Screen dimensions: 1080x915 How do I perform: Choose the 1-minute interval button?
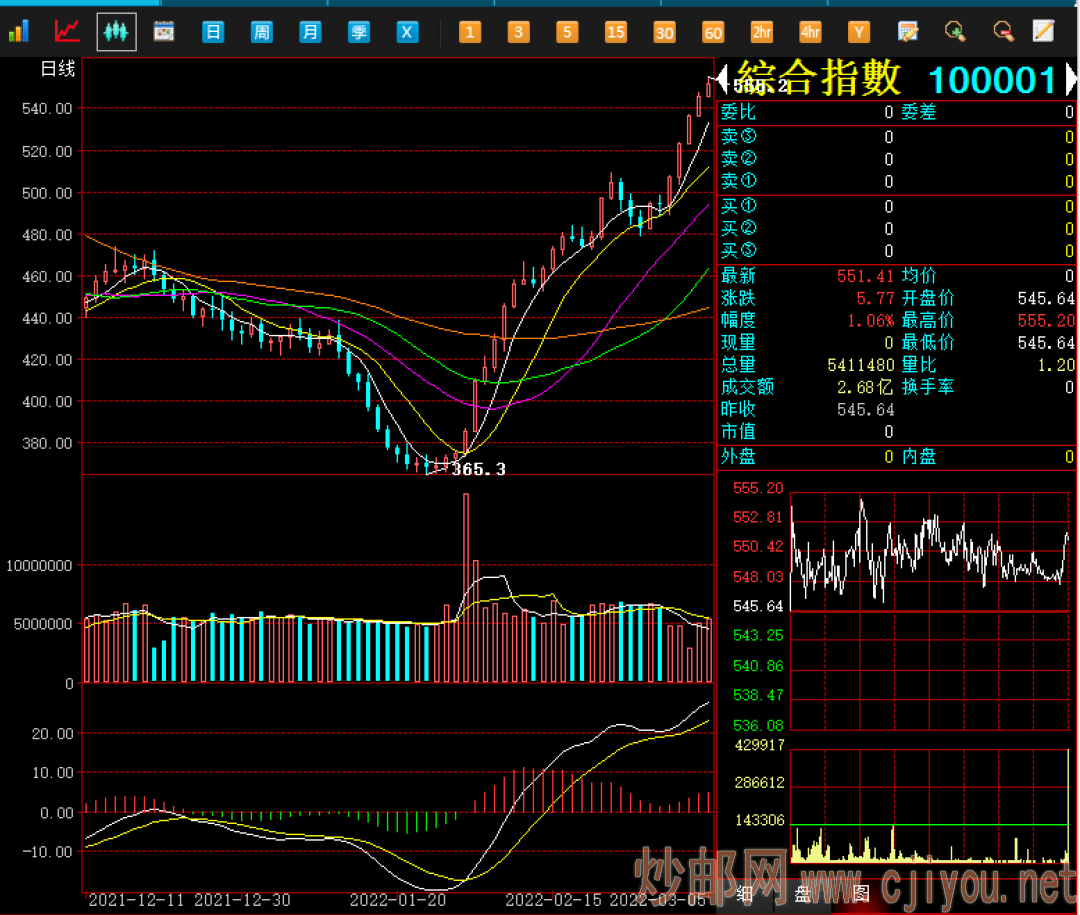(x=470, y=32)
